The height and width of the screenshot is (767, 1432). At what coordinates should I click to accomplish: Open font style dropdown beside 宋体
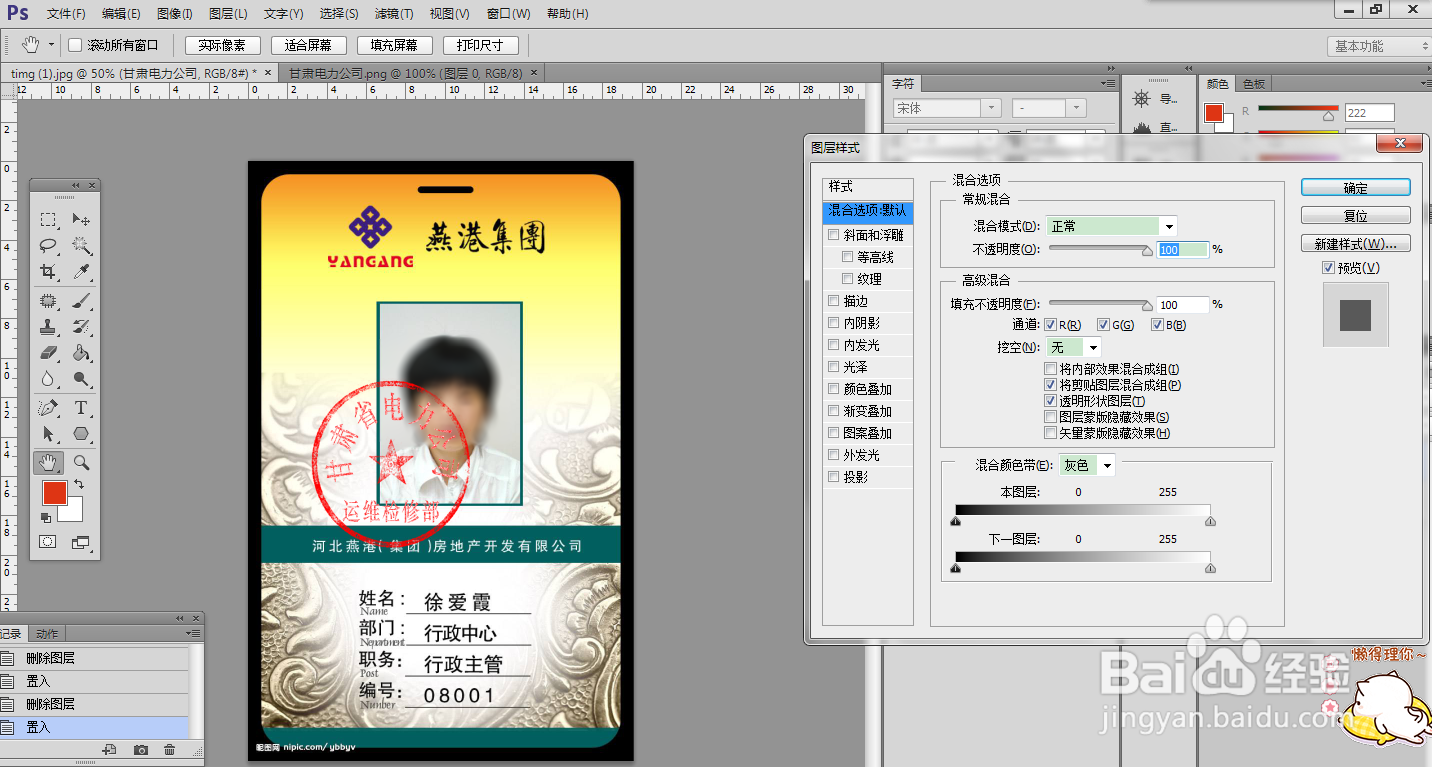pos(1049,108)
